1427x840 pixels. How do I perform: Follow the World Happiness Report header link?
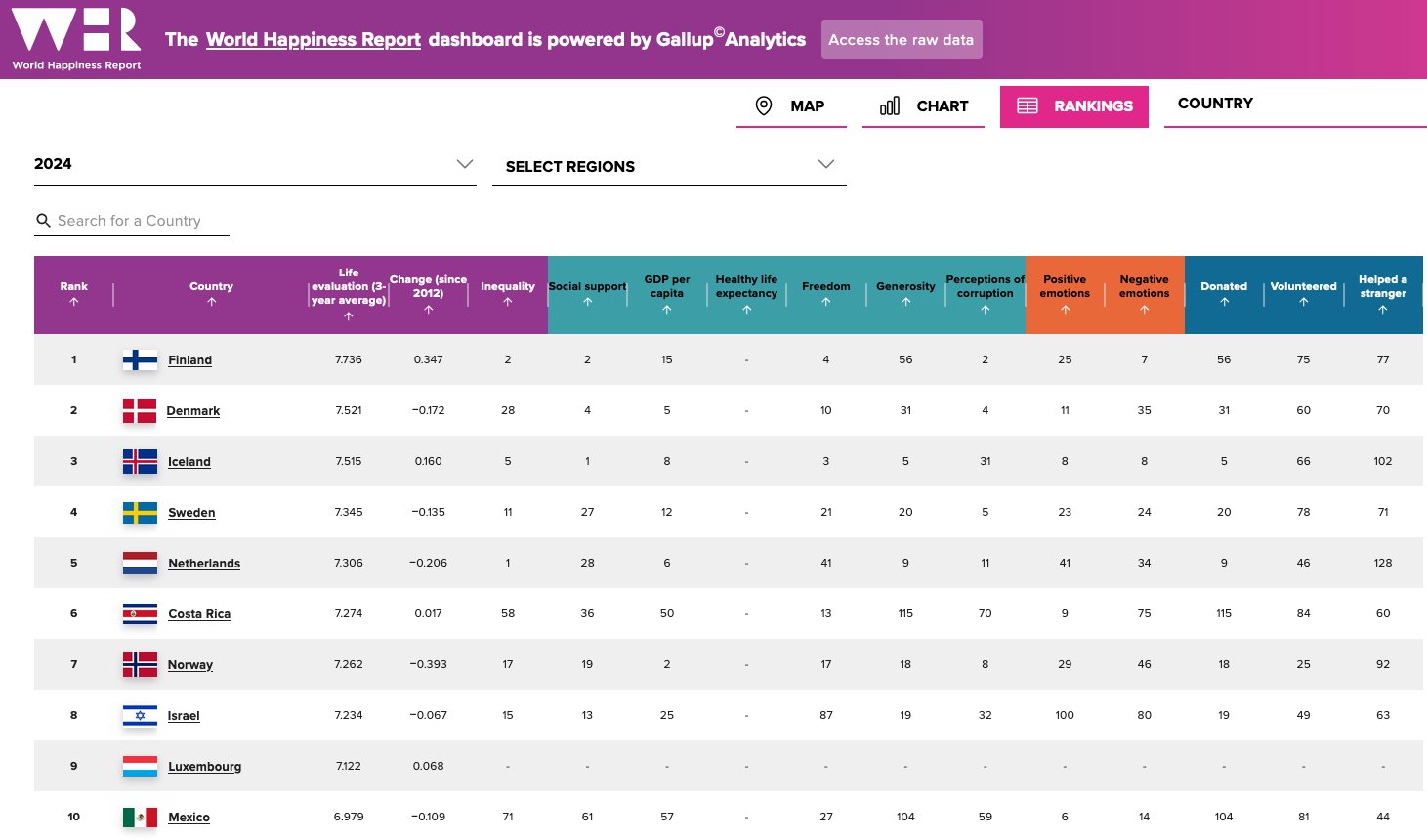point(313,40)
